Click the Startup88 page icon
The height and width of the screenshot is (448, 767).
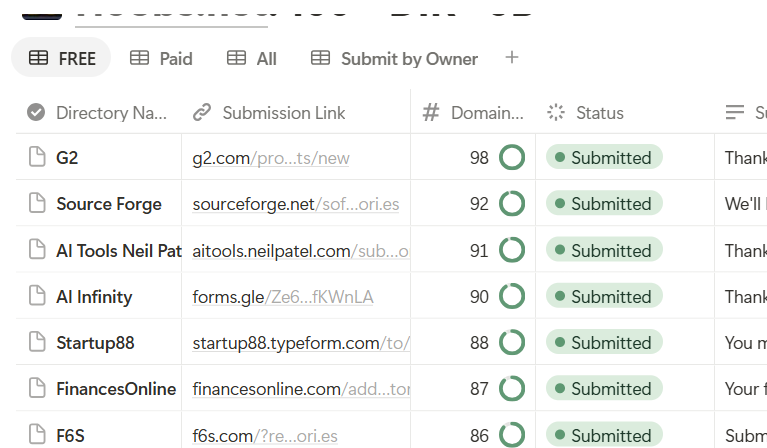pyautogui.click(x=37, y=342)
